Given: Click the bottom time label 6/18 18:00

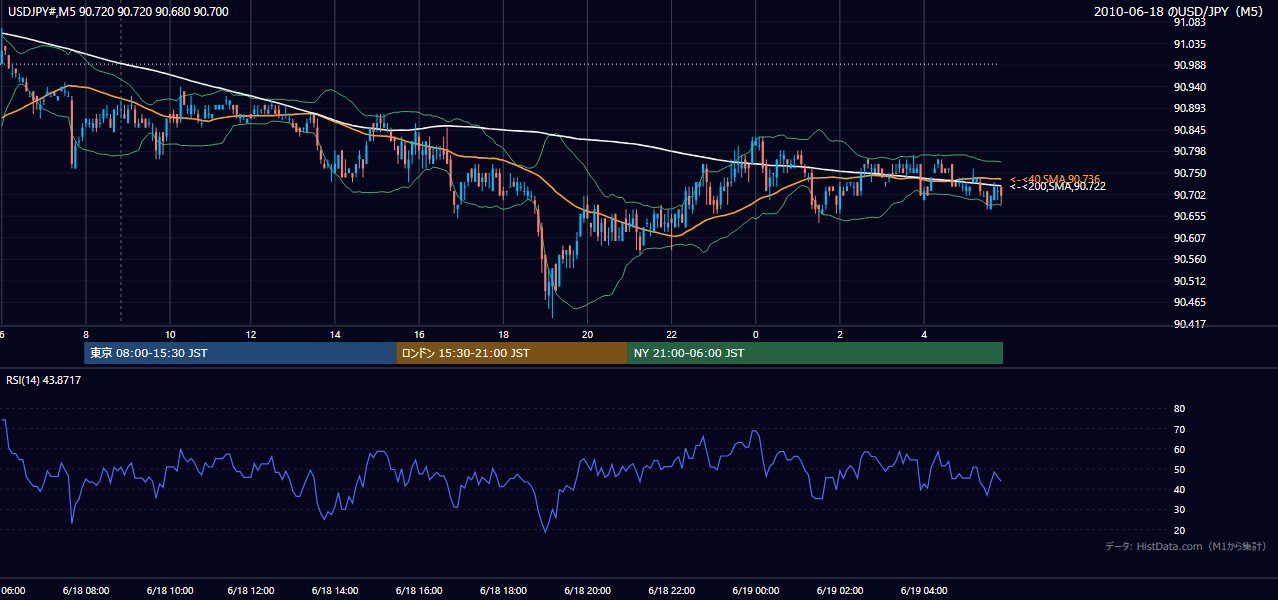Looking at the screenshot, I should (504, 591).
